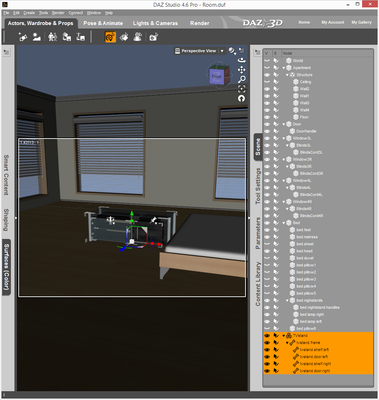Toggle visibility eye for TVstand node

tap(267, 336)
